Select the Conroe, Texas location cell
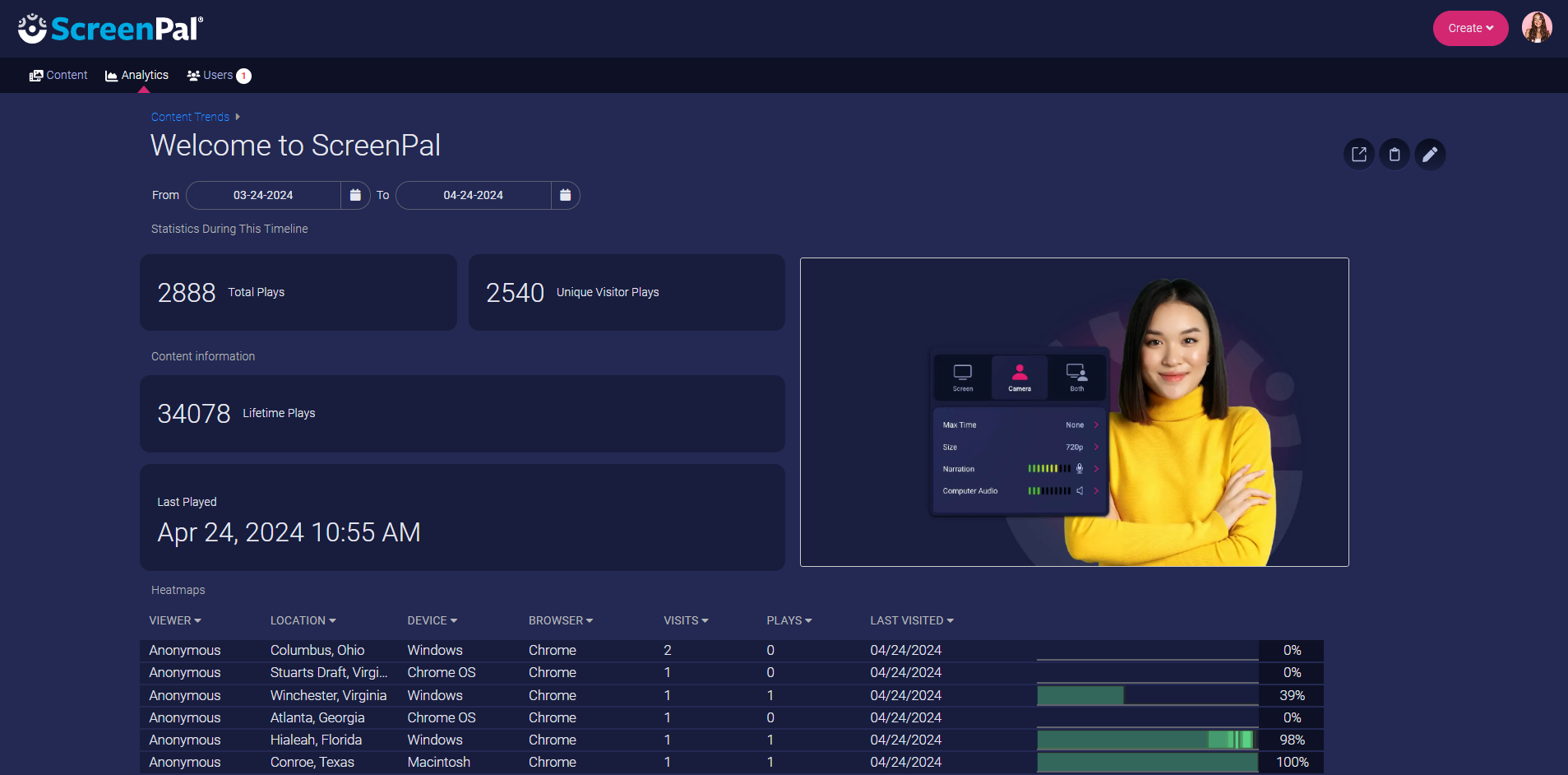 click(312, 762)
